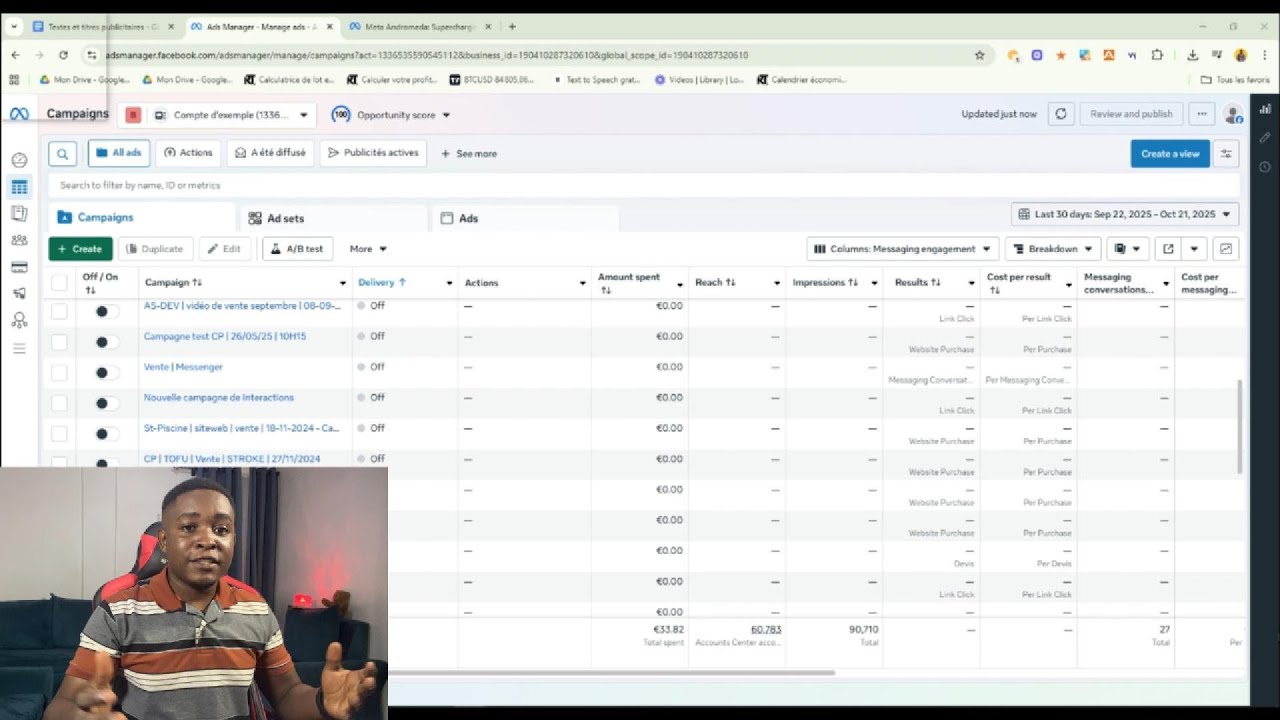Open the Campaign column header dropdown arrow

pyautogui.click(x=343, y=284)
